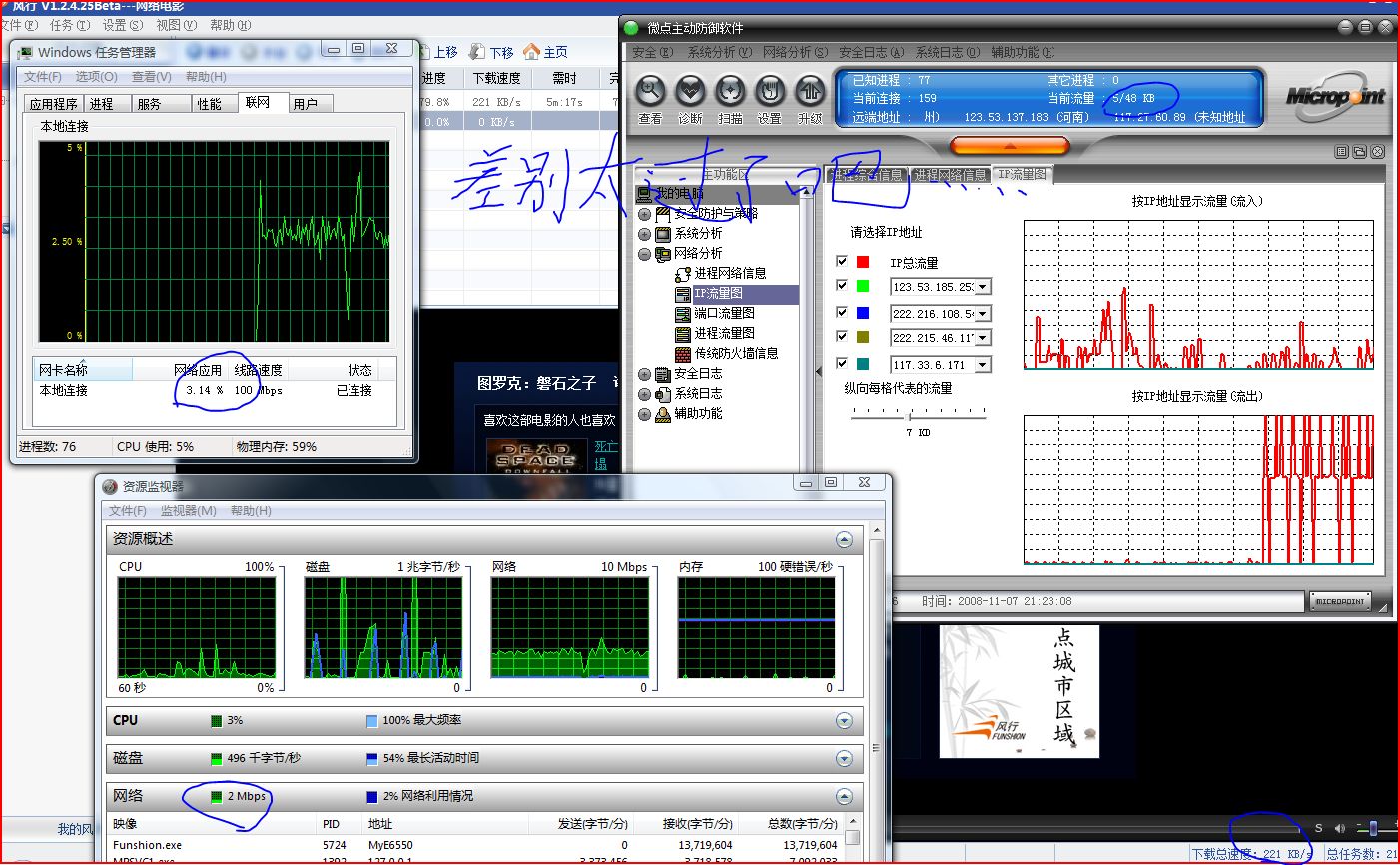Collapse the 网络 section in Resource Monitor

tap(844, 796)
